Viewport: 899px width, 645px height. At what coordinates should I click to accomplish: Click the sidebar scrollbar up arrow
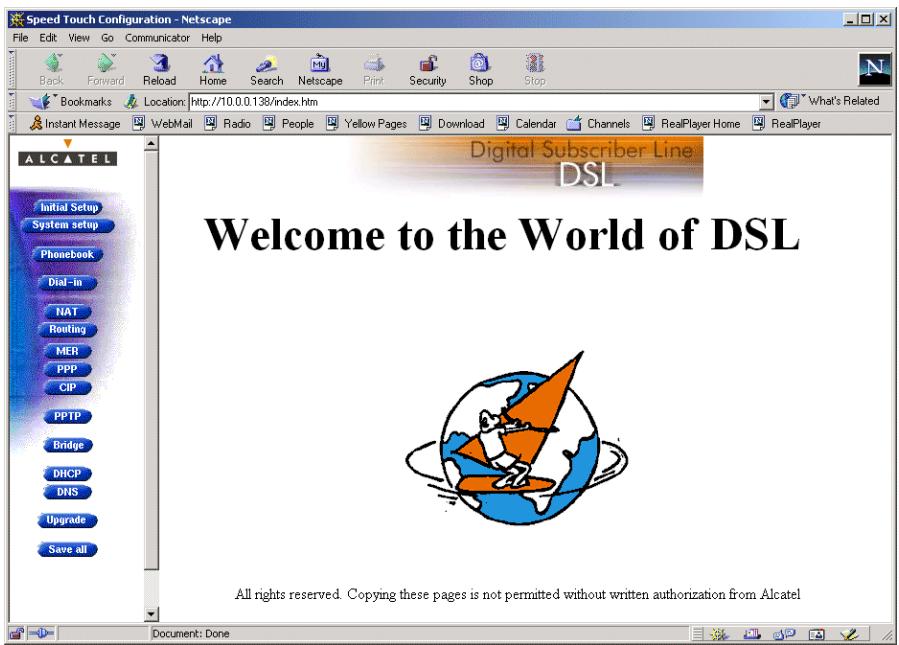151,143
